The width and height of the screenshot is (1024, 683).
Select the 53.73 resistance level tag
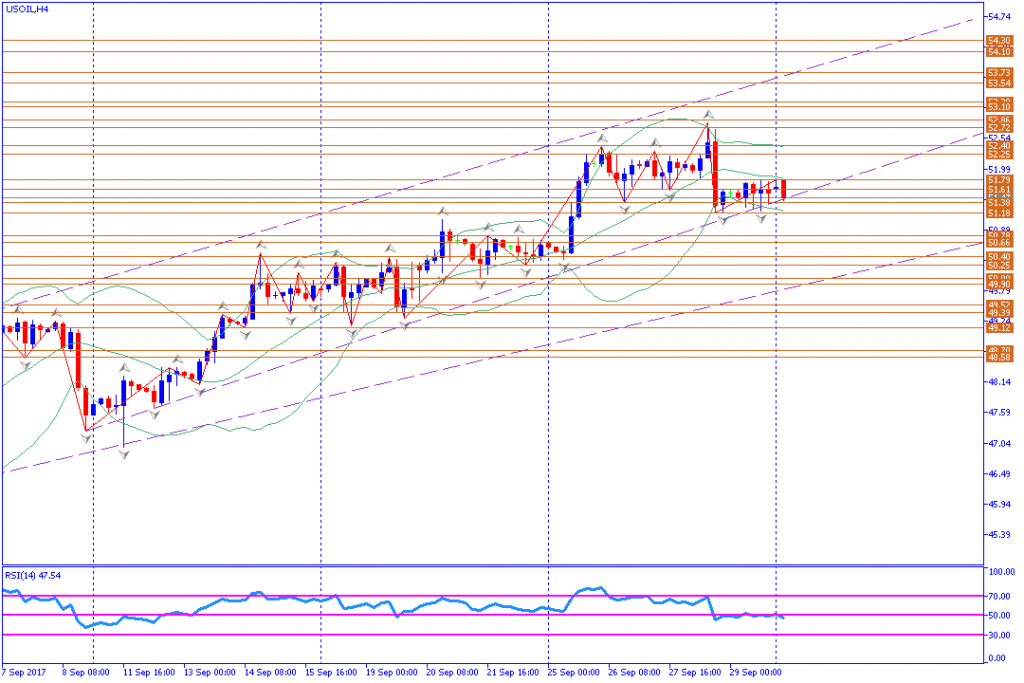tap(999, 73)
